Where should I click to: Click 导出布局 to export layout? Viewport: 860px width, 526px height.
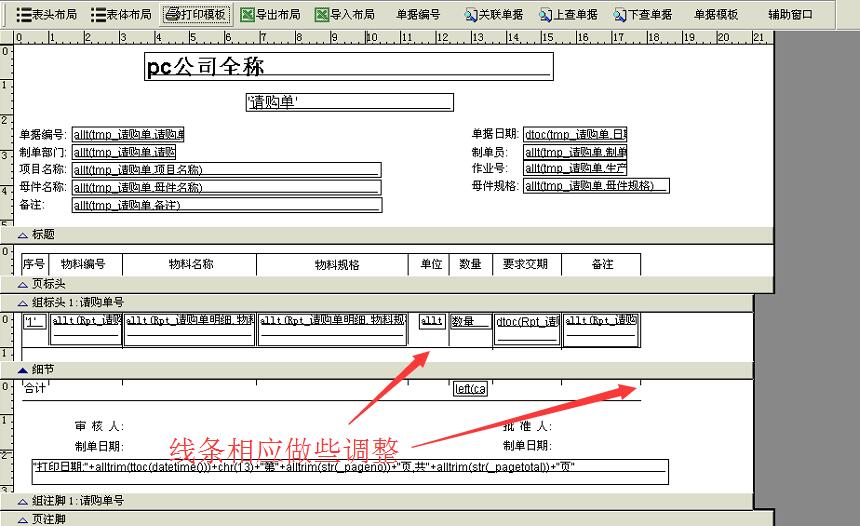[x=270, y=15]
